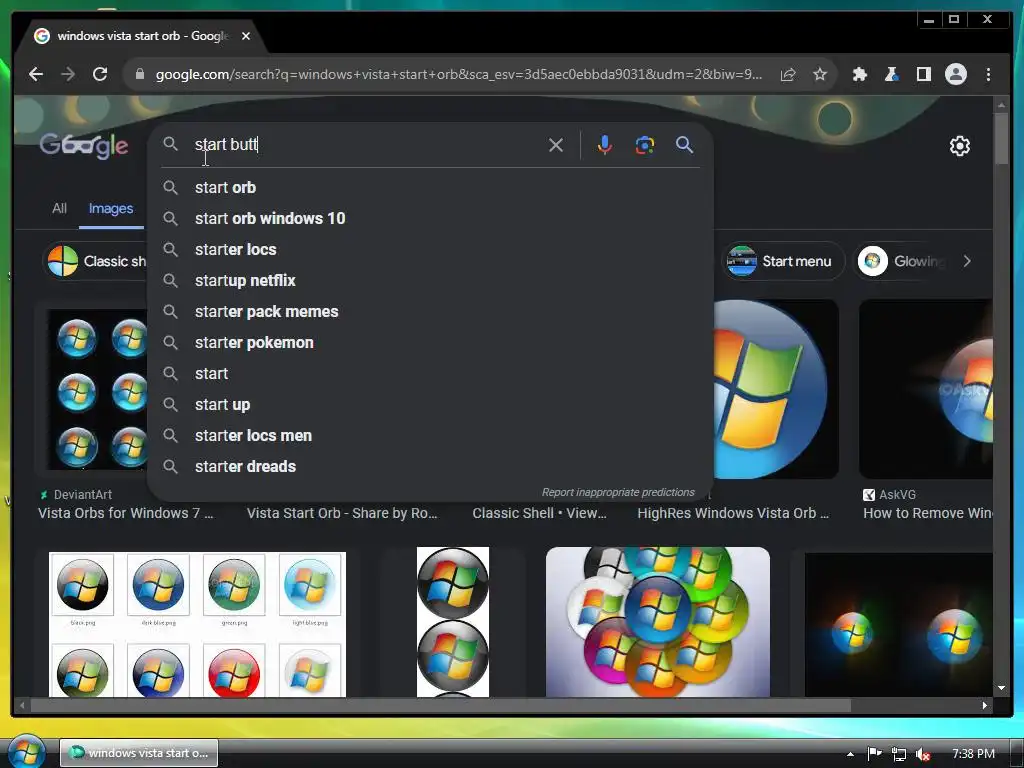Go to the Google homepage logo
Viewport: 1024px width, 768px height.
[84, 145]
